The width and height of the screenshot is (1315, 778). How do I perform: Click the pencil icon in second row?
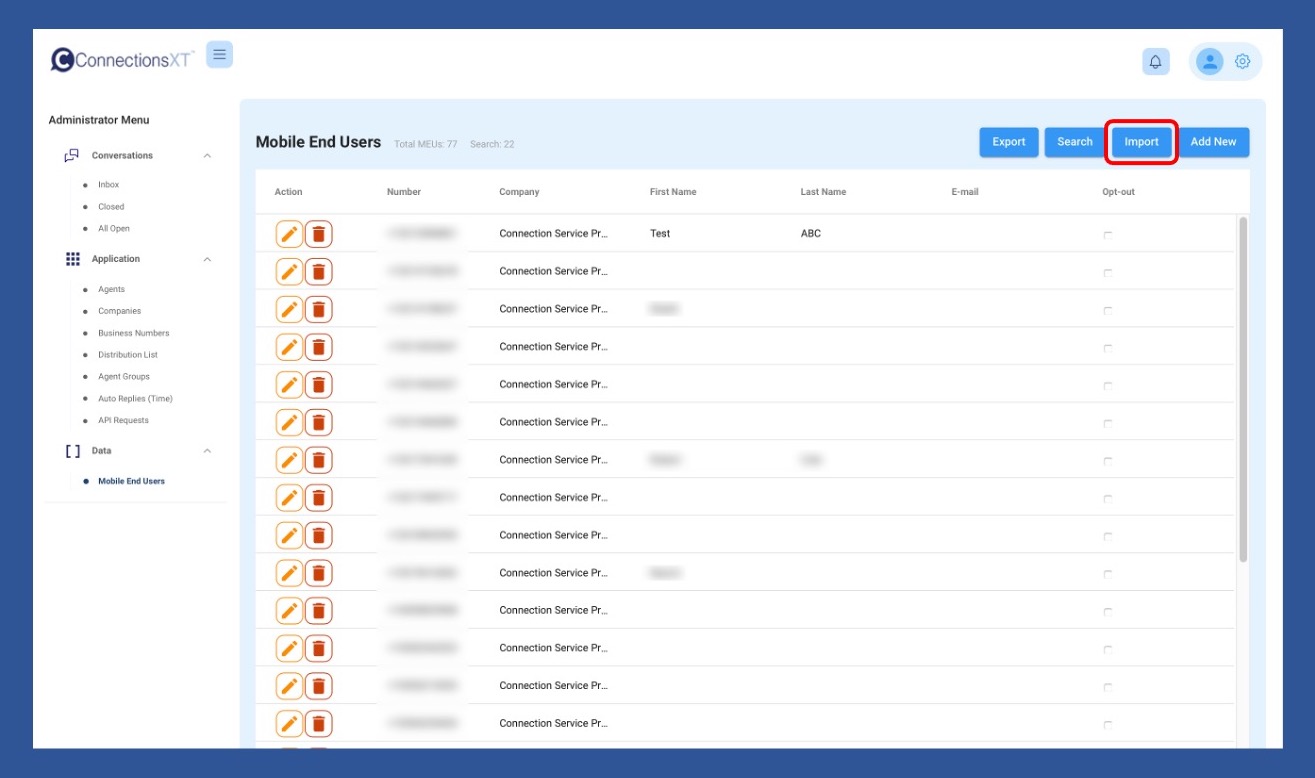coord(289,272)
